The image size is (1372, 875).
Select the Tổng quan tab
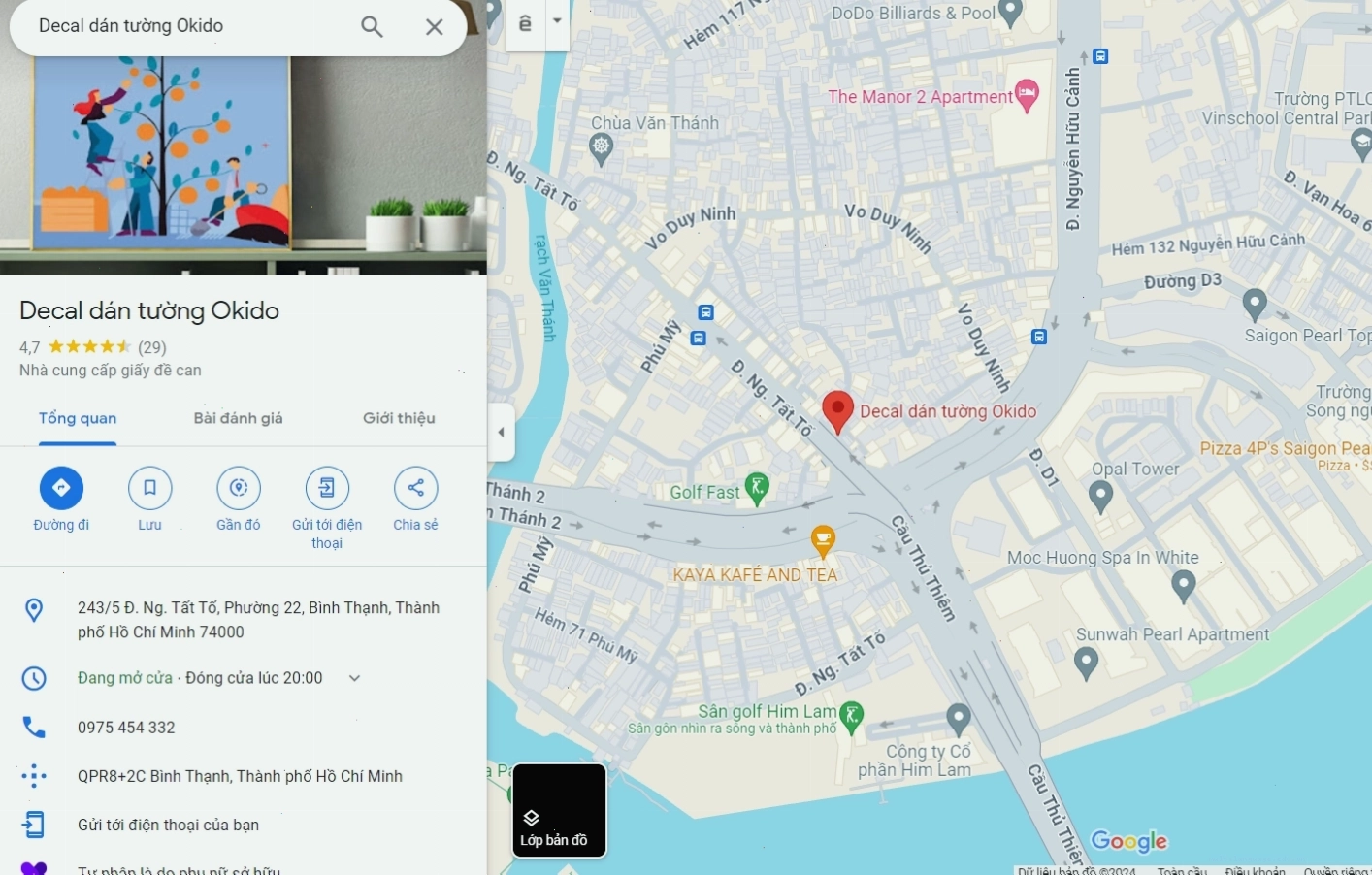78,418
